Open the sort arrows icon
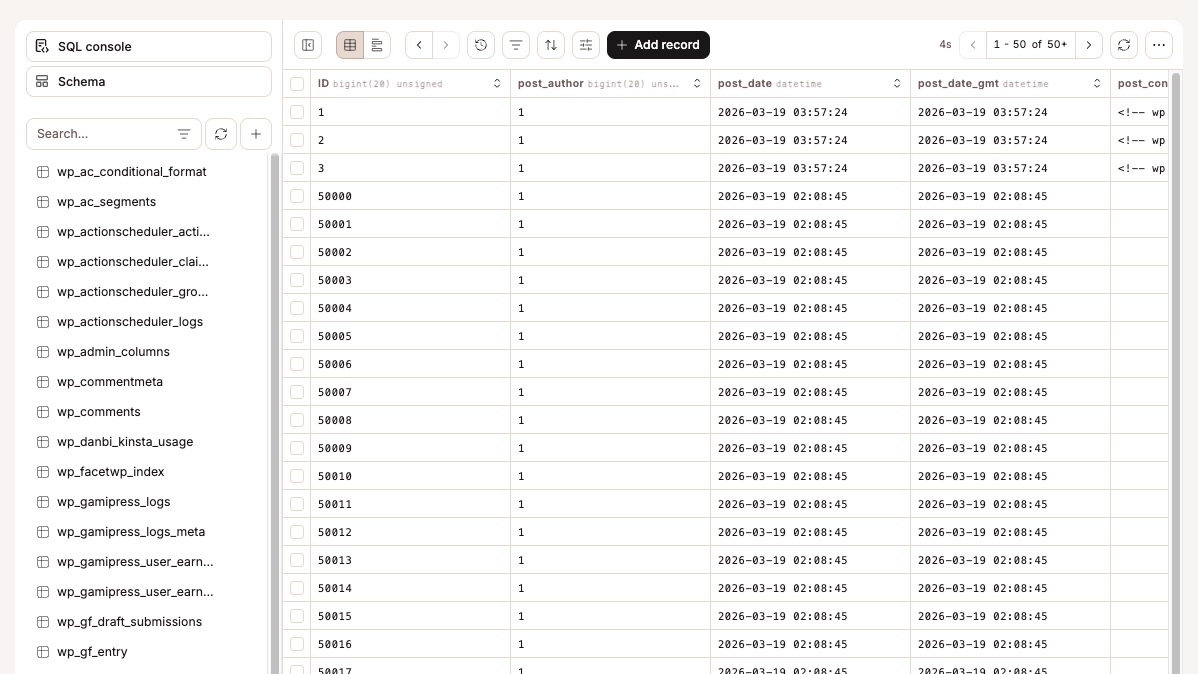This screenshot has height=674, width=1198. tap(551, 45)
